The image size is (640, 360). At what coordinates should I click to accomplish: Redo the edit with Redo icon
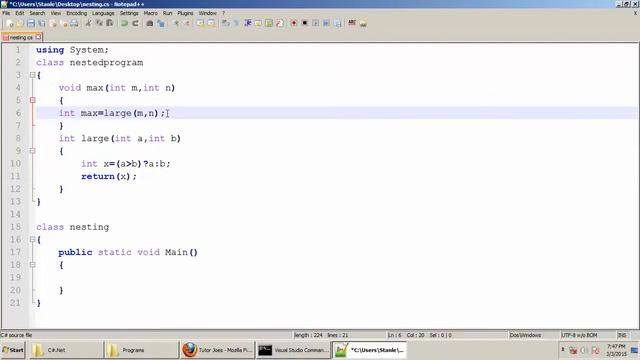pyautogui.click(x=136, y=23)
